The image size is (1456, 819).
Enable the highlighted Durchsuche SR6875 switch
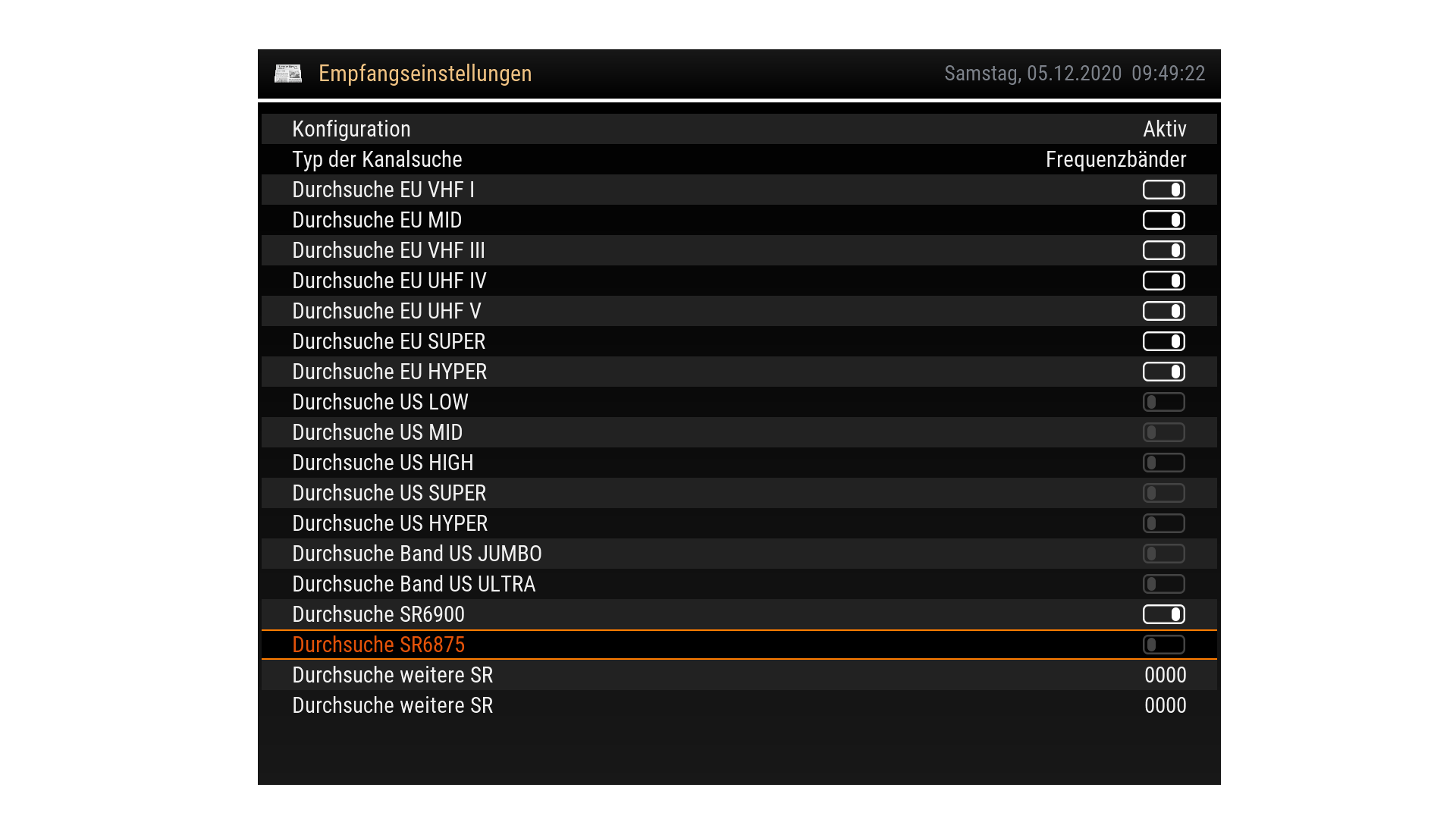pos(1163,645)
